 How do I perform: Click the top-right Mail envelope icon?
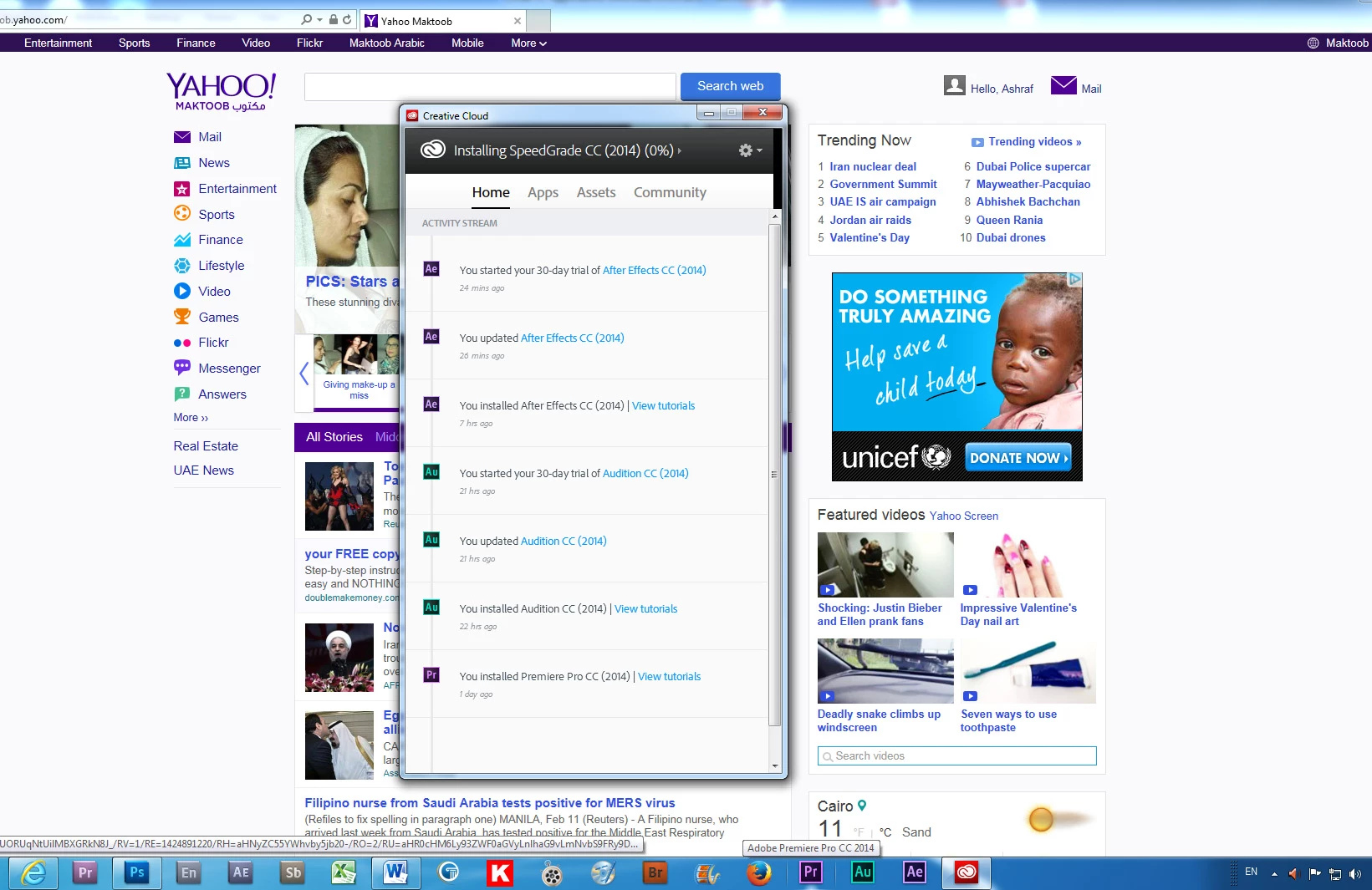[1063, 85]
